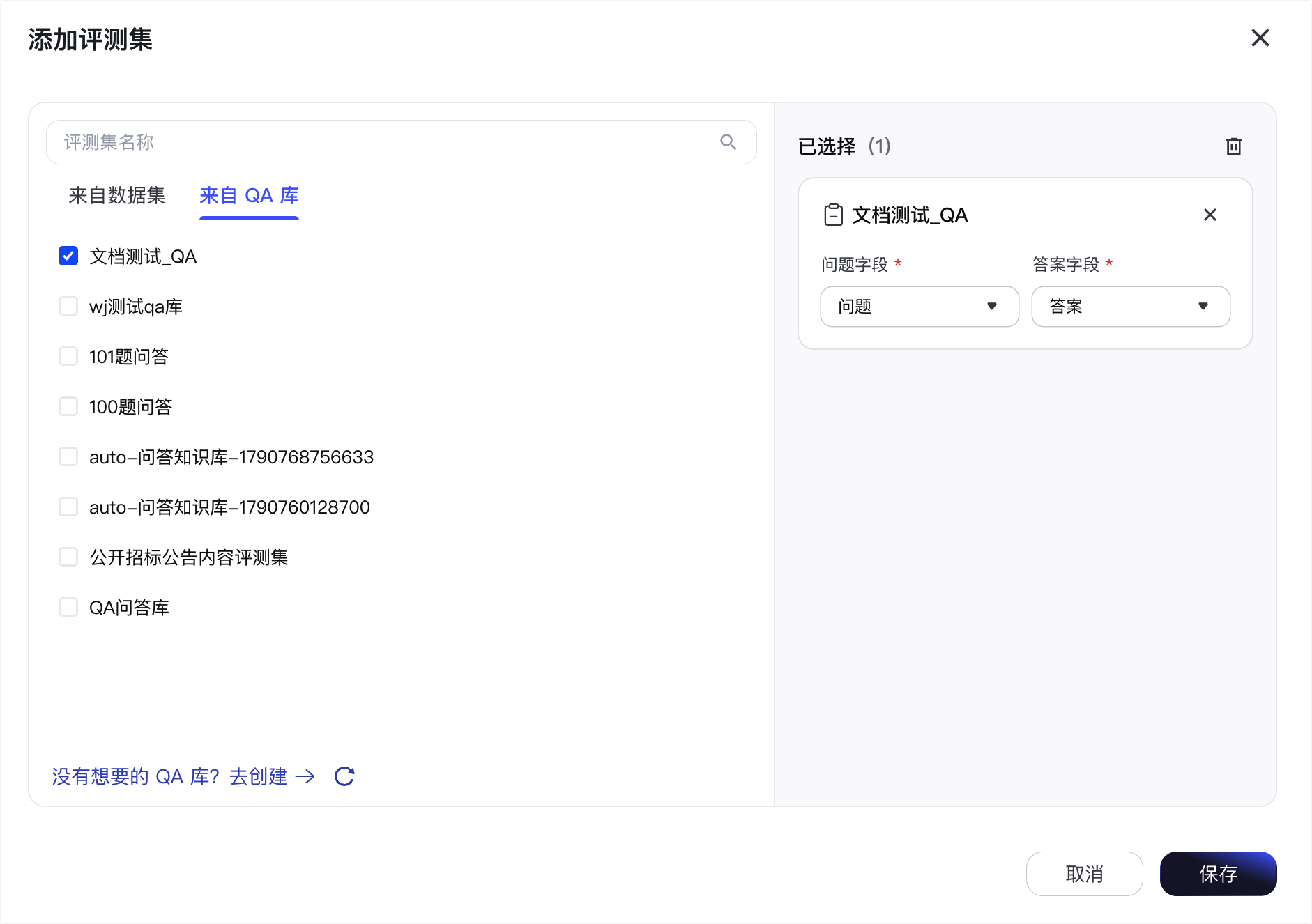Refresh the QA library list
Viewport: 1312px width, 924px height.
pyautogui.click(x=344, y=776)
